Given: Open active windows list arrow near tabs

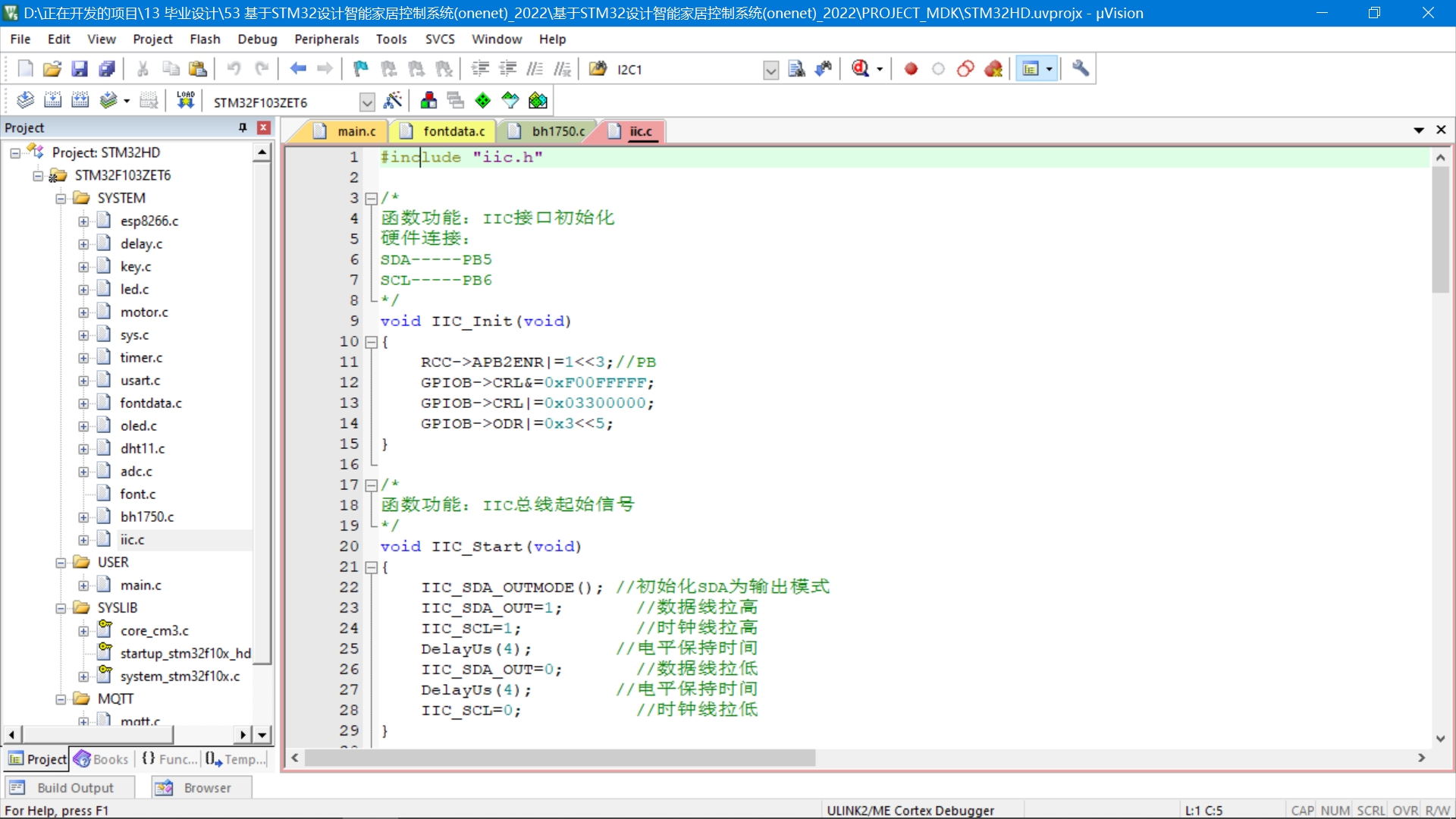Looking at the screenshot, I should (1419, 130).
